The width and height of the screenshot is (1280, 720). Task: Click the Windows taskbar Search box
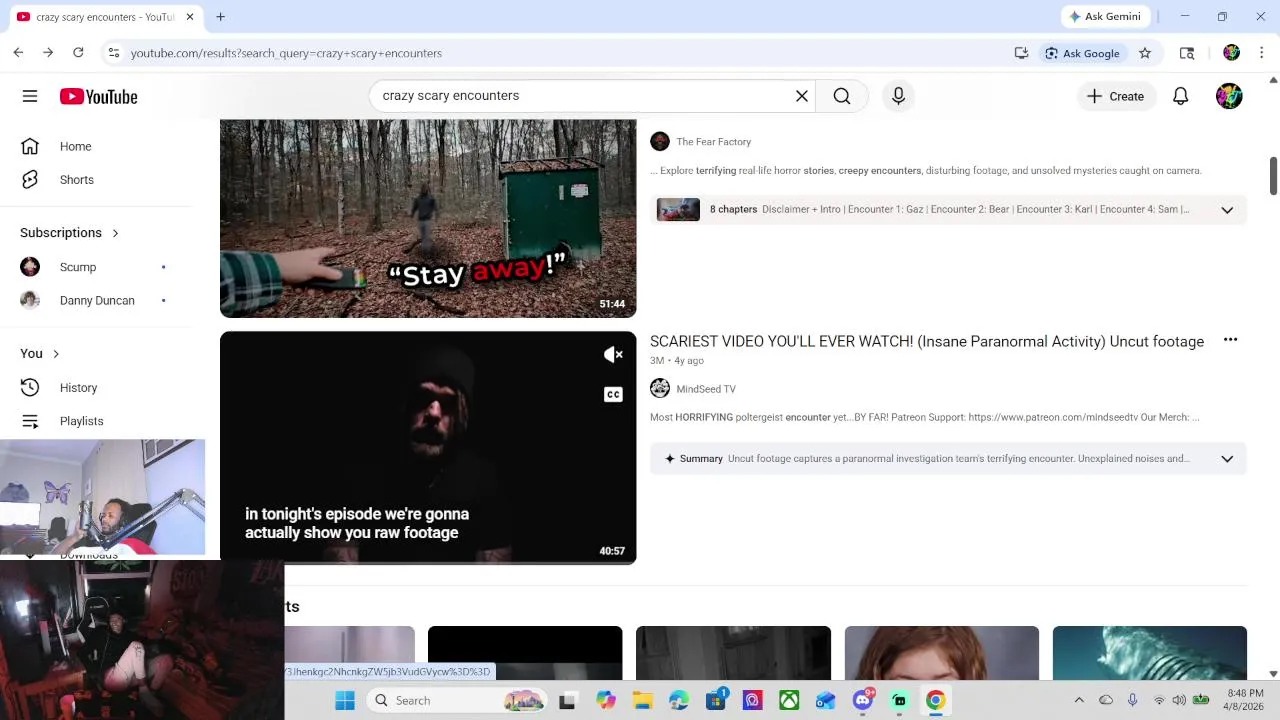[456, 700]
